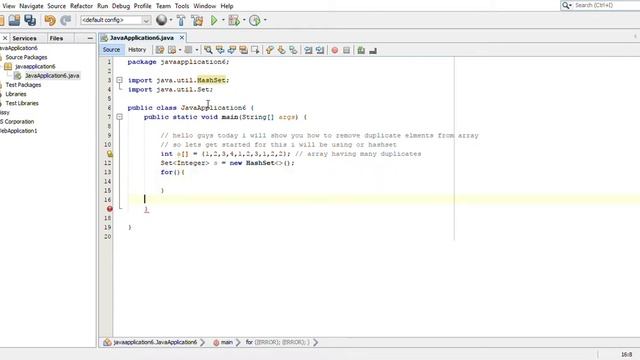Select Source Packages tree node

(26, 57)
